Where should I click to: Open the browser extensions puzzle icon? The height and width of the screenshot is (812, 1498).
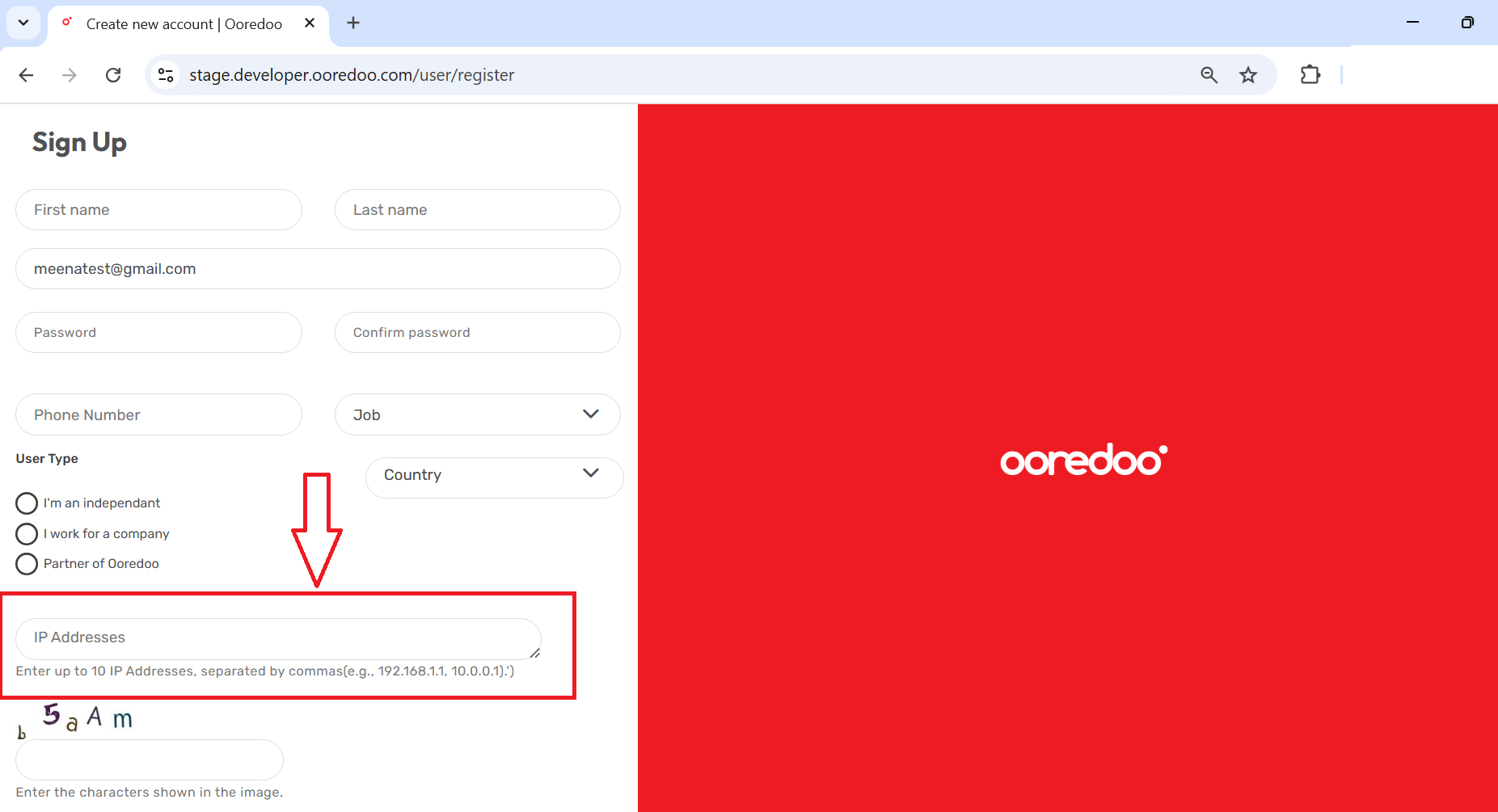point(1310,74)
